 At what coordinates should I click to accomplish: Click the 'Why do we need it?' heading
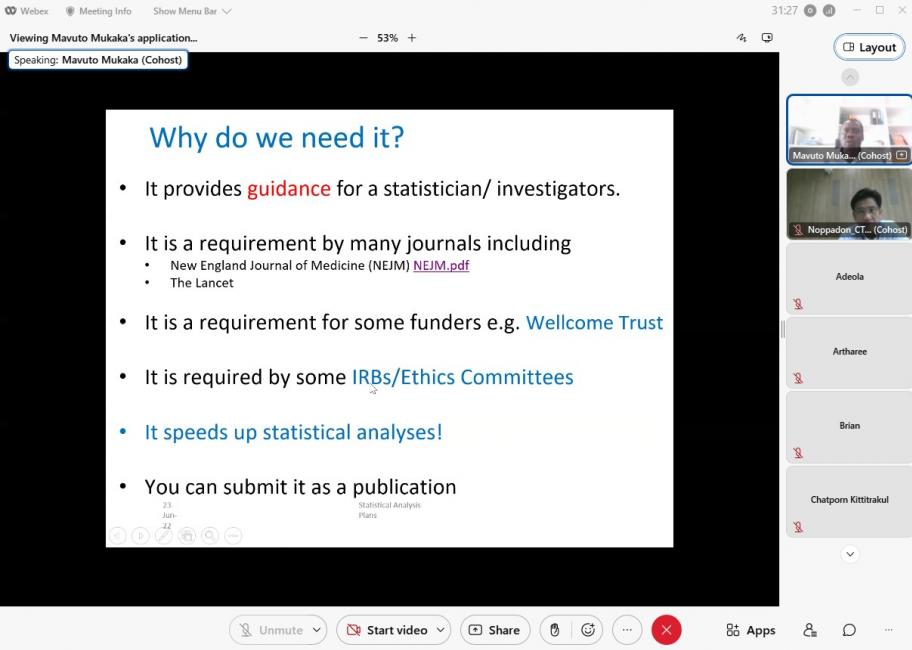[277, 138]
